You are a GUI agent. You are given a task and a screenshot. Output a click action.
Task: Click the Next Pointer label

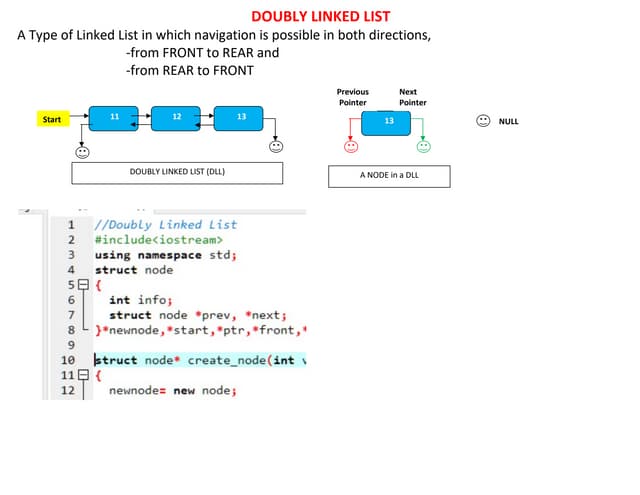tap(412, 97)
